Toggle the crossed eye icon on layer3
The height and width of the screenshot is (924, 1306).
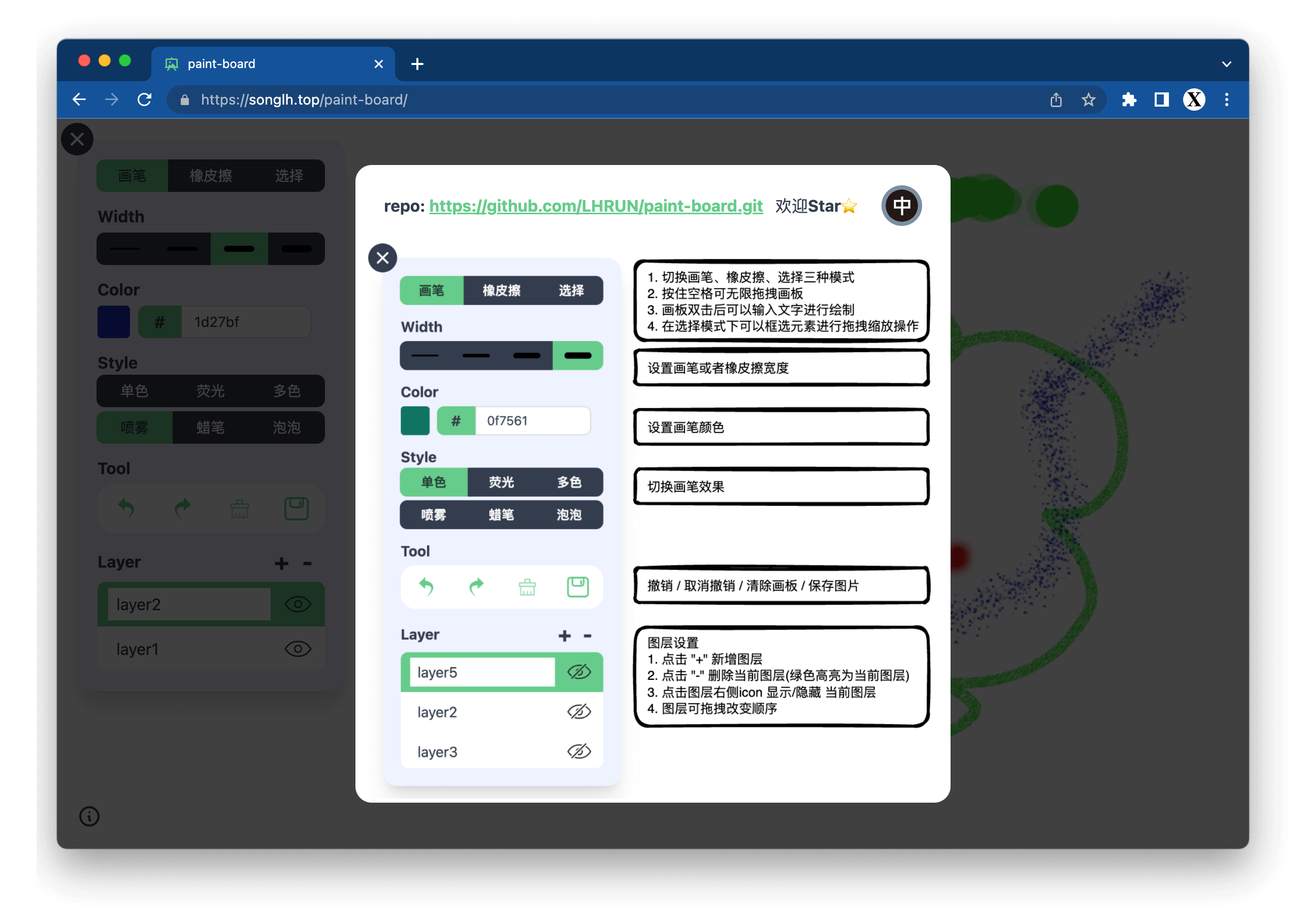click(x=579, y=751)
